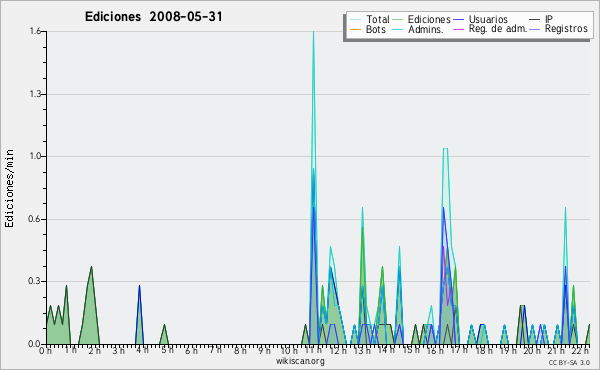This screenshot has width=600, height=370.
Task: Click the '11 h' x-axis label
Action: 313,350
